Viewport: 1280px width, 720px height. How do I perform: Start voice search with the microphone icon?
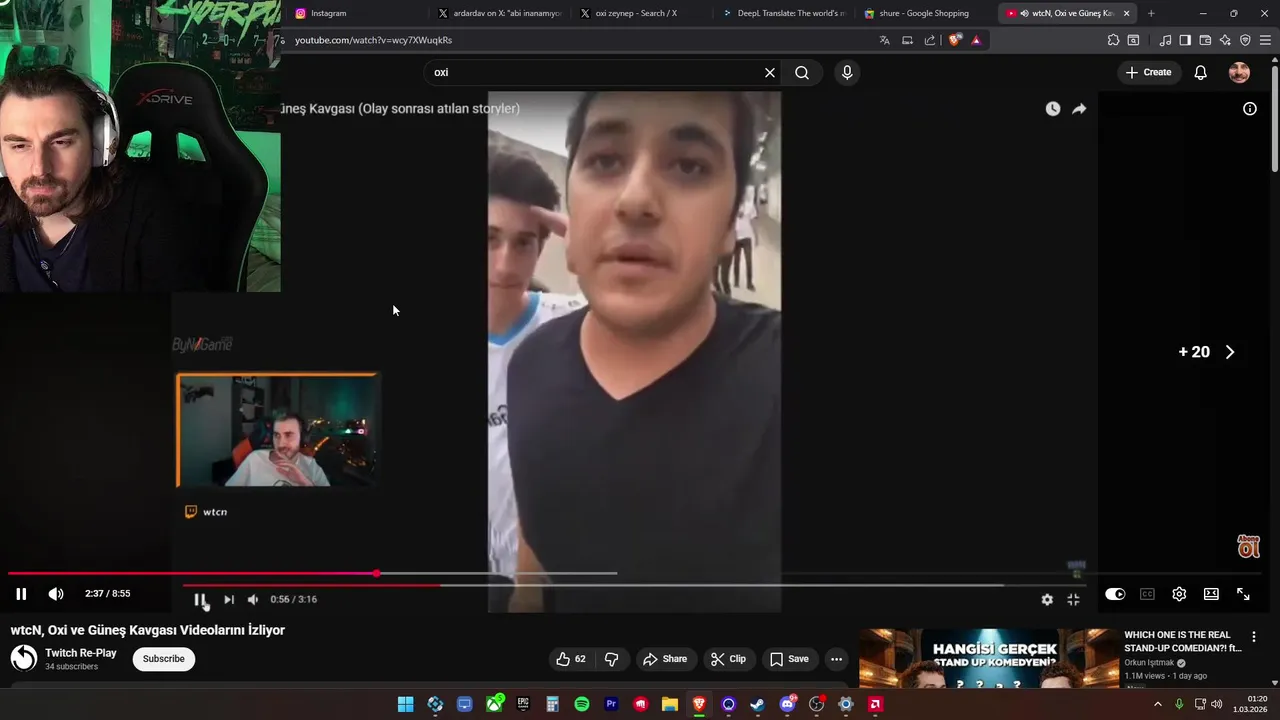point(847,72)
